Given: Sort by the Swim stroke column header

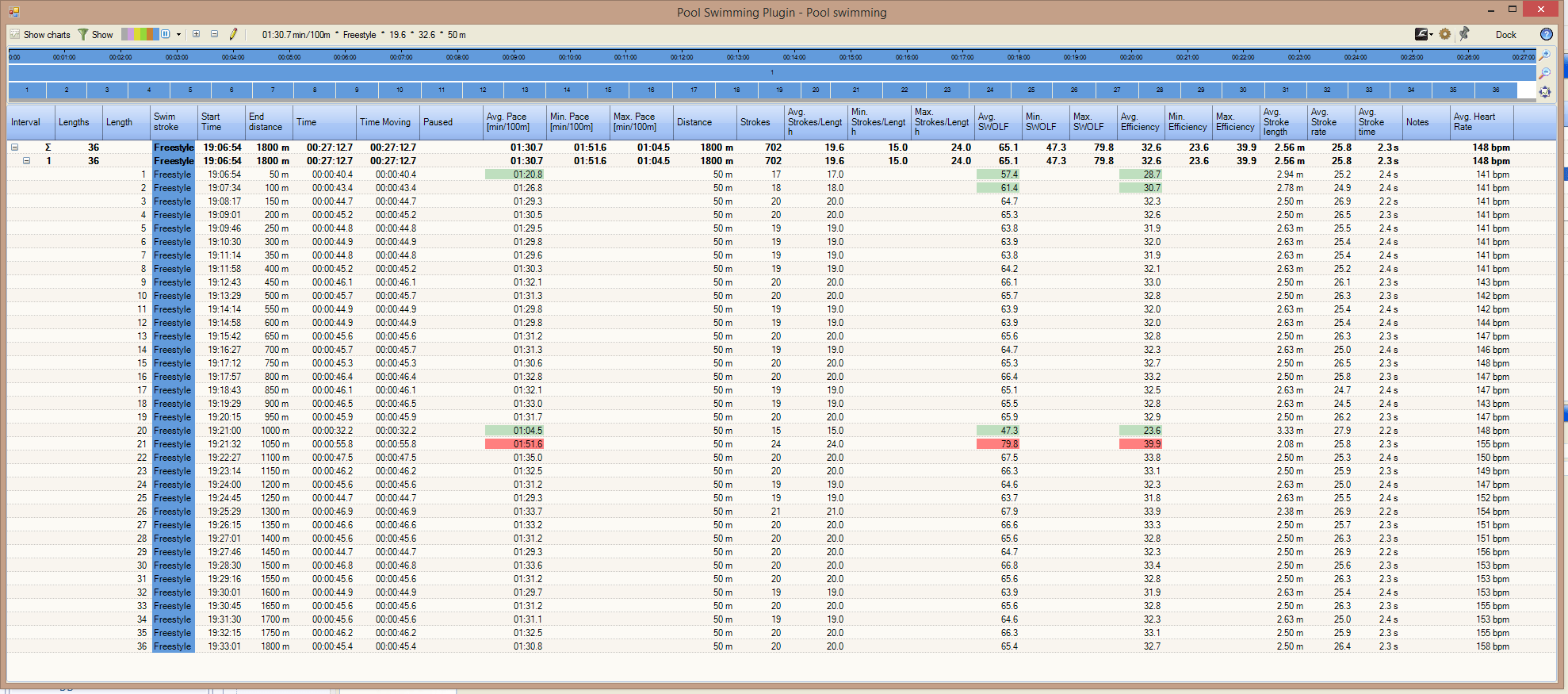Looking at the screenshot, I should [174, 122].
